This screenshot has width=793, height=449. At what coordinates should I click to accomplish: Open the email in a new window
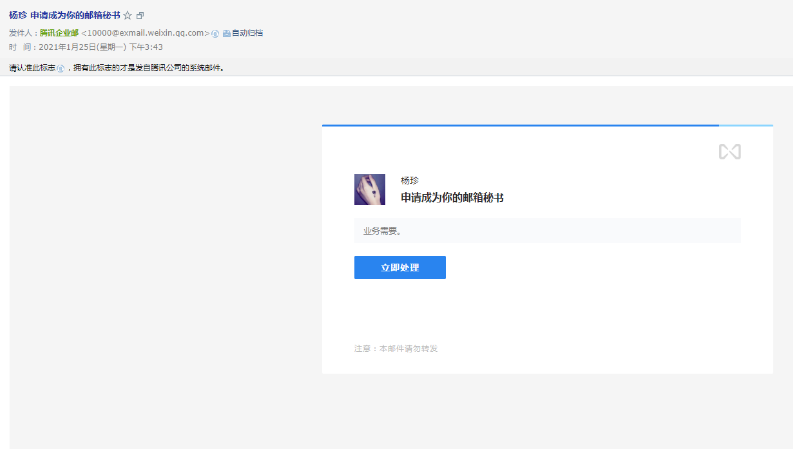(x=140, y=16)
